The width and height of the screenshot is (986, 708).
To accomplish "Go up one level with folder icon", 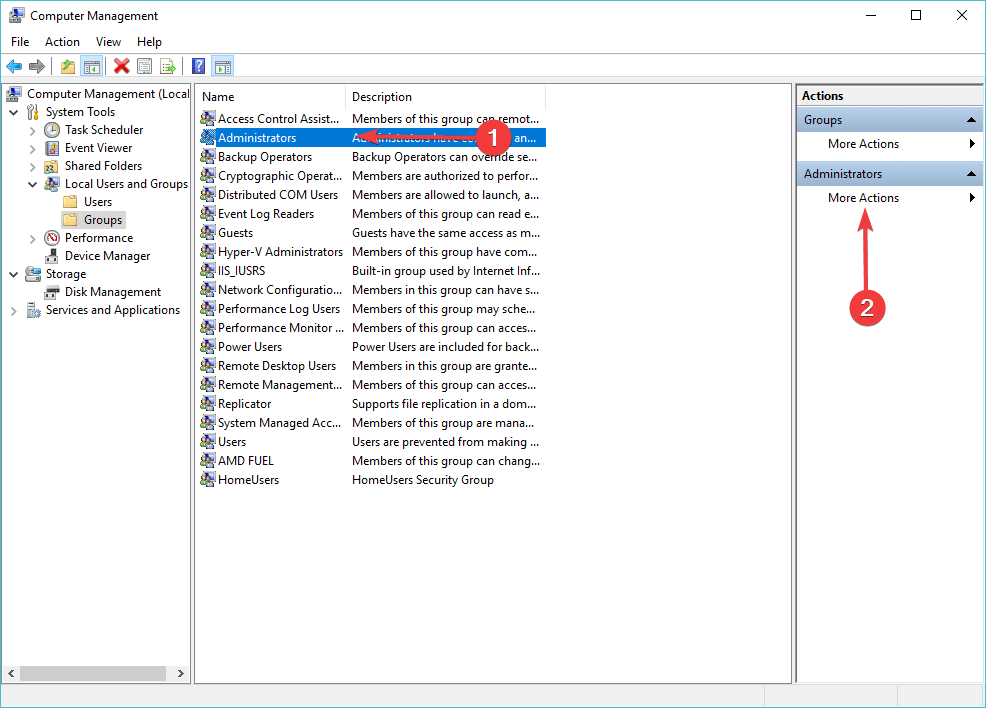I will click(x=68, y=66).
